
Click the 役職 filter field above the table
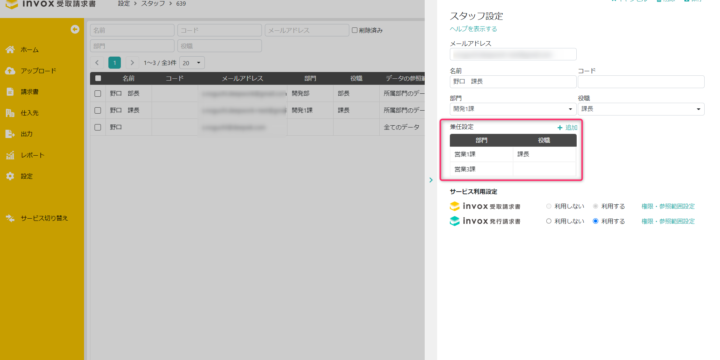219,46
